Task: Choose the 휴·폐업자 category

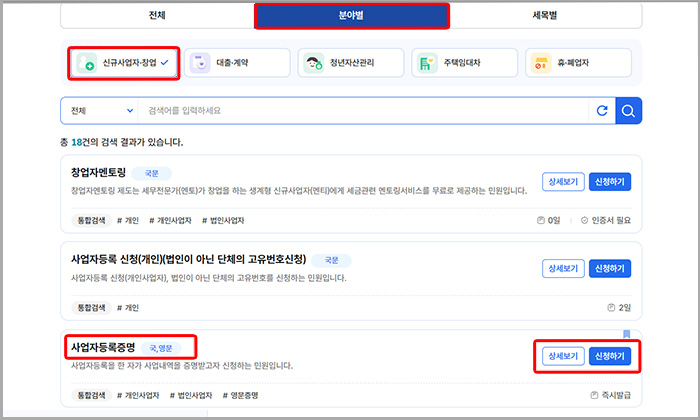Action: pos(578,63)
